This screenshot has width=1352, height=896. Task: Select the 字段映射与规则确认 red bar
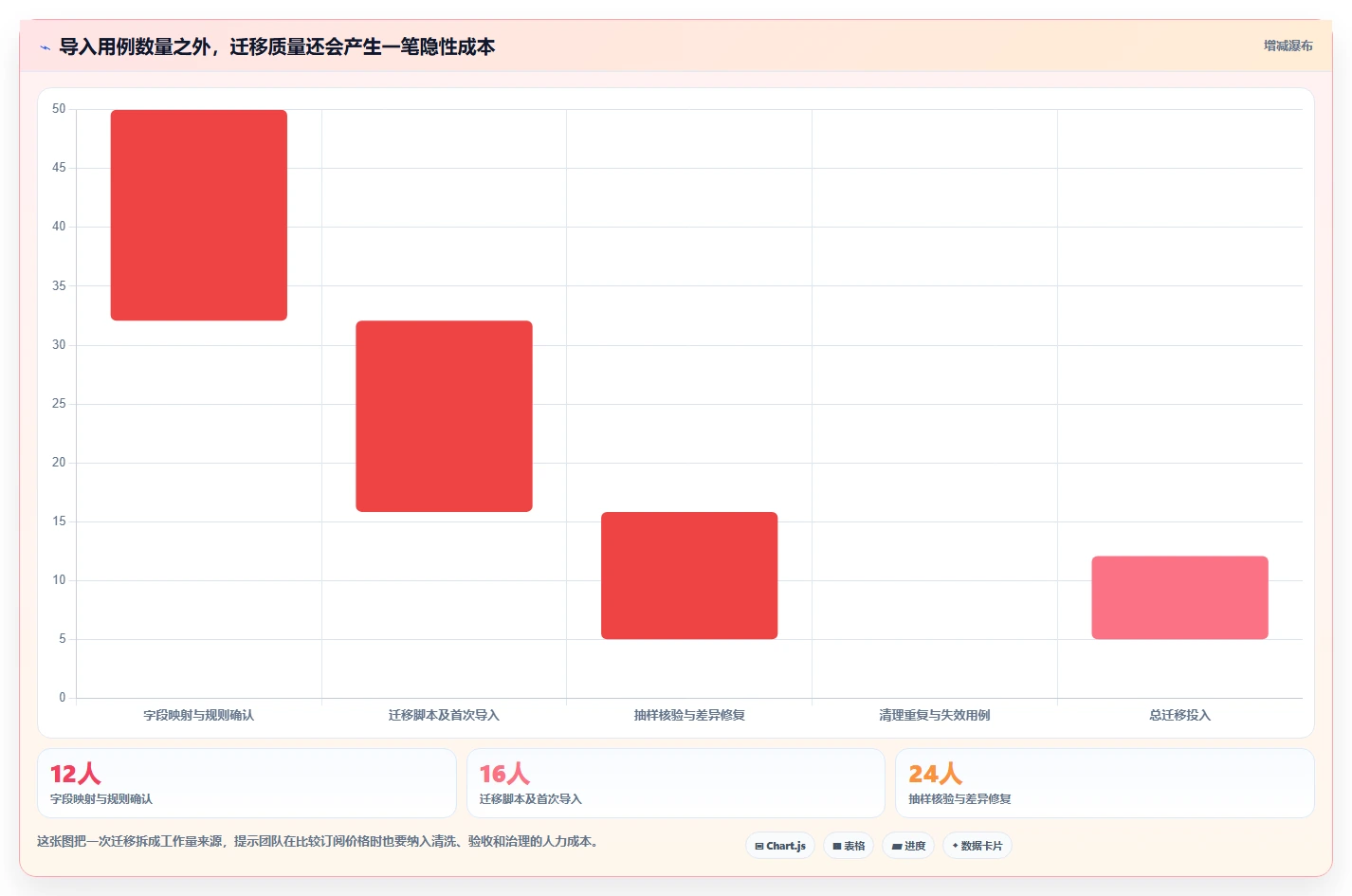tap(199, 215)
